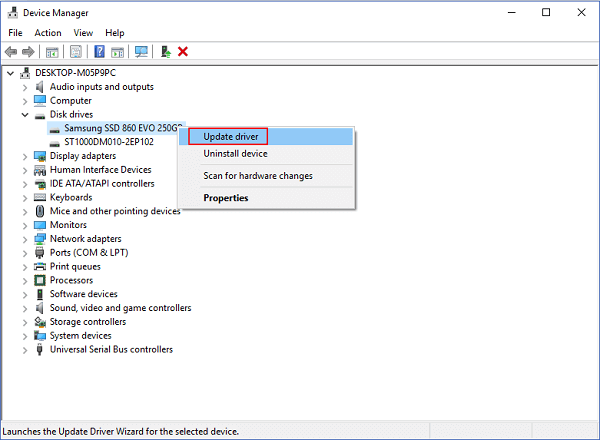Screen dimensions: 600x440
Task: Click the Back arrow toolbar icon
Action: click(x=11, y=51)
